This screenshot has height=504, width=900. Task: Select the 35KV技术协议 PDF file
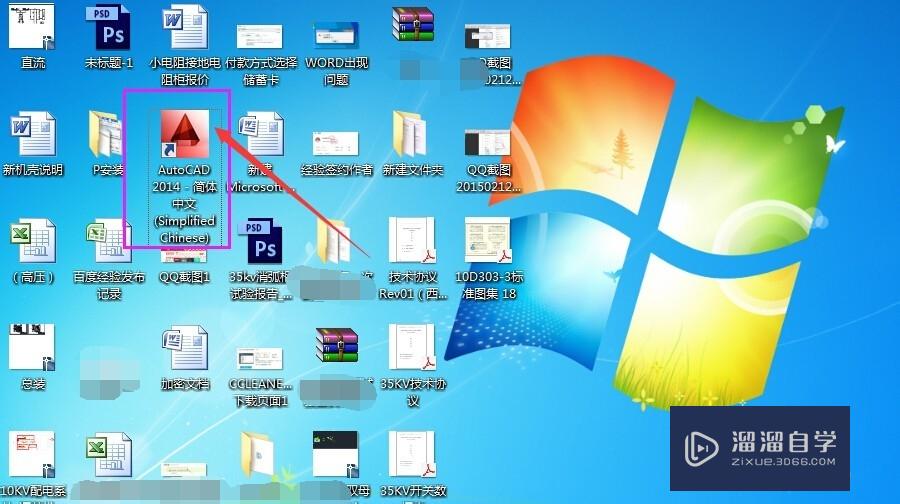[x=412, y=347]
